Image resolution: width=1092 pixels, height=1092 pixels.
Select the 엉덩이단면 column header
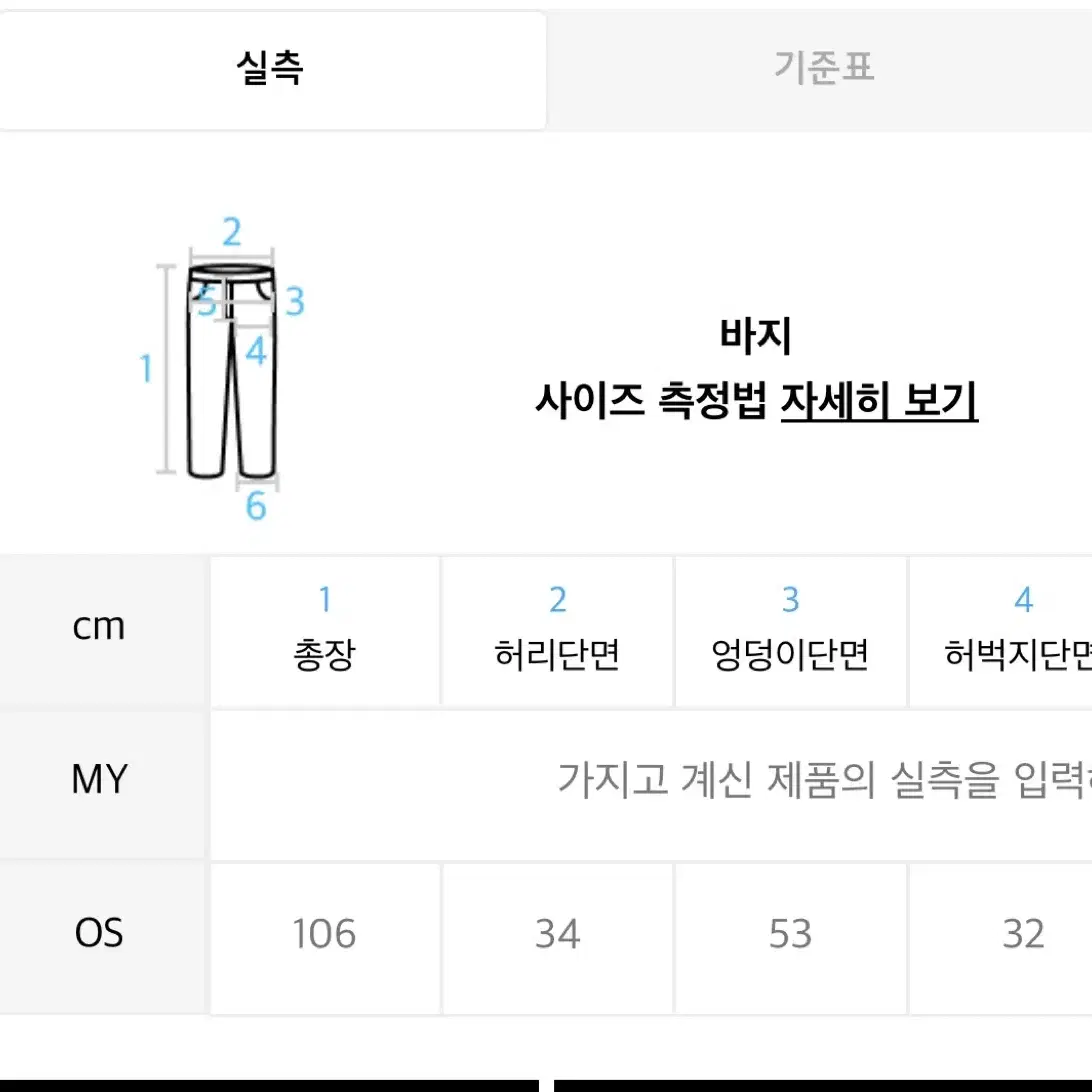790,630
